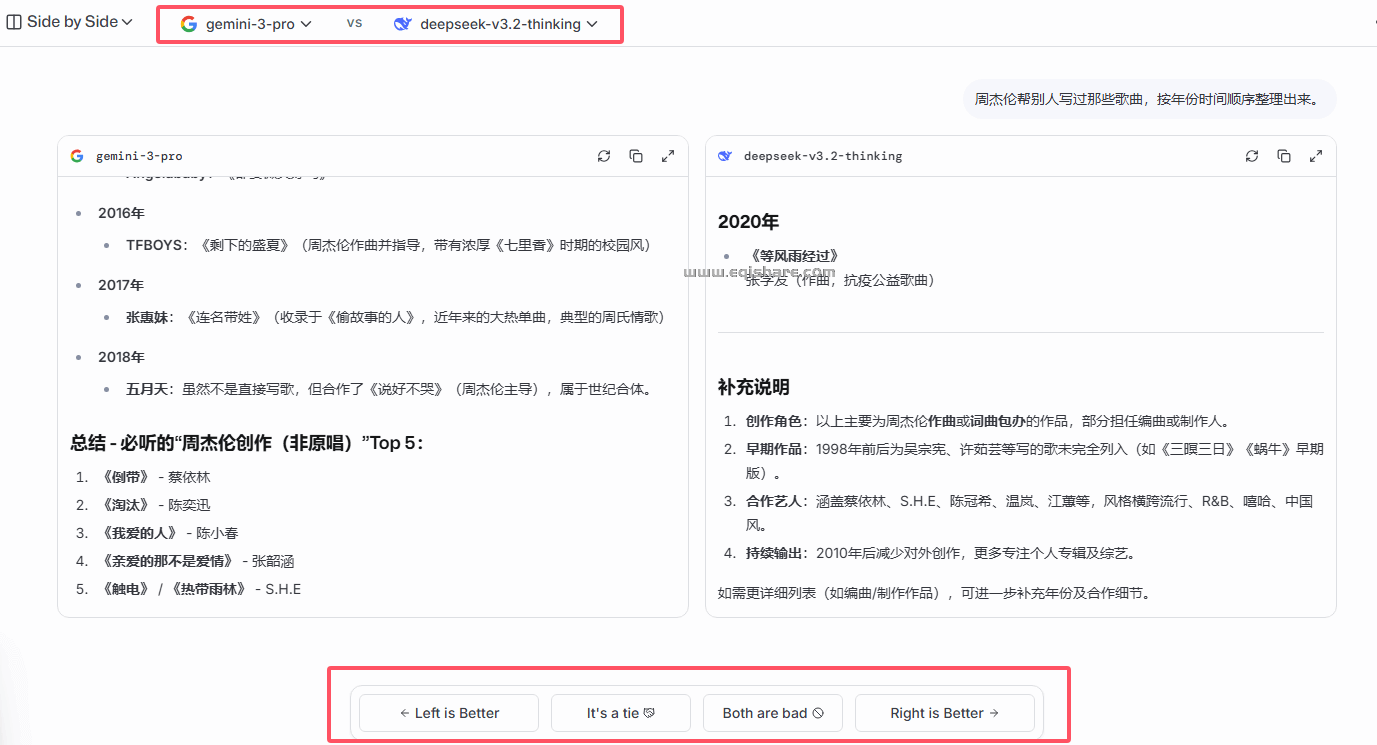The width and height of the screenshot is (1377, 745).
Task: Click the Gemini logo in the model selector
Action: click(x=189, y=22)
